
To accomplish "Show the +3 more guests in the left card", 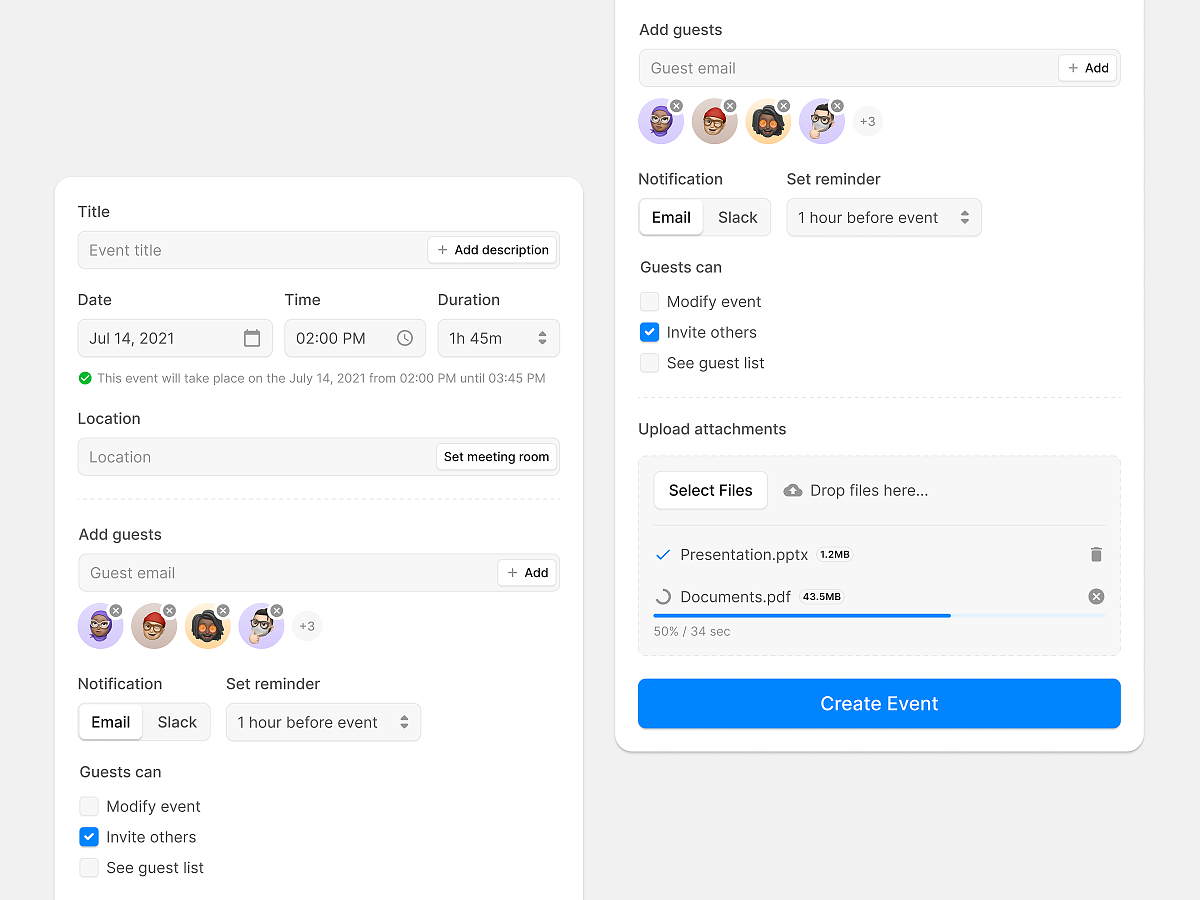I will 307,627.
